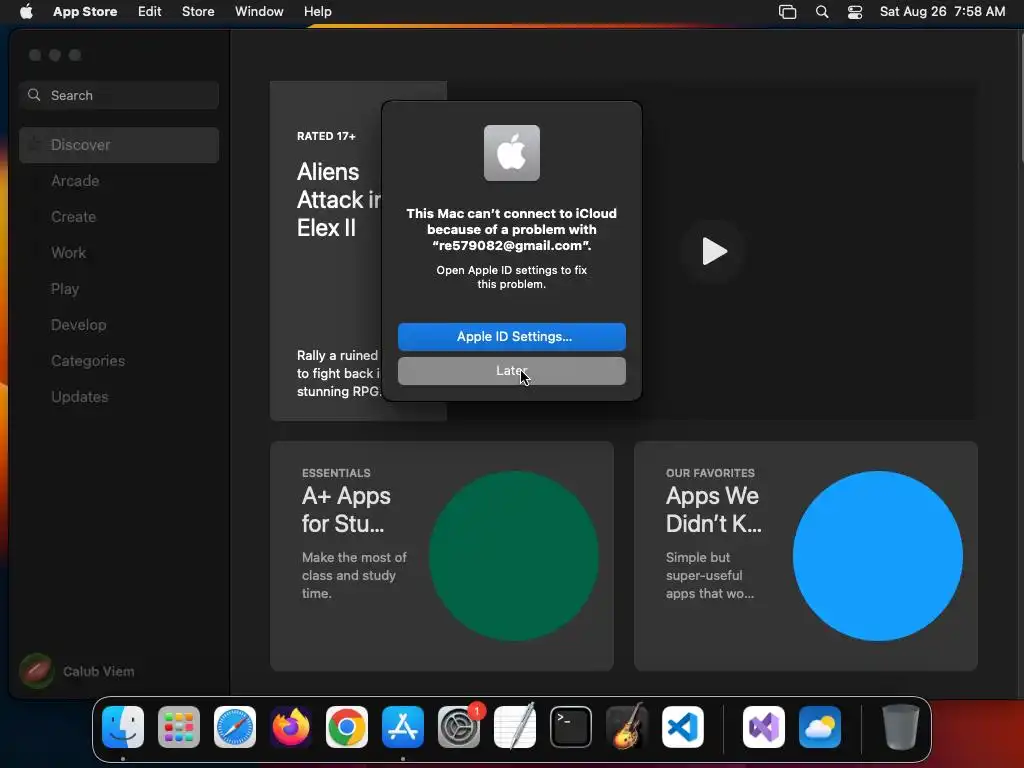This screenshot has width=1024, height=768.
Task: Launch Firefox from the Dock
Action: coord(291,727)
